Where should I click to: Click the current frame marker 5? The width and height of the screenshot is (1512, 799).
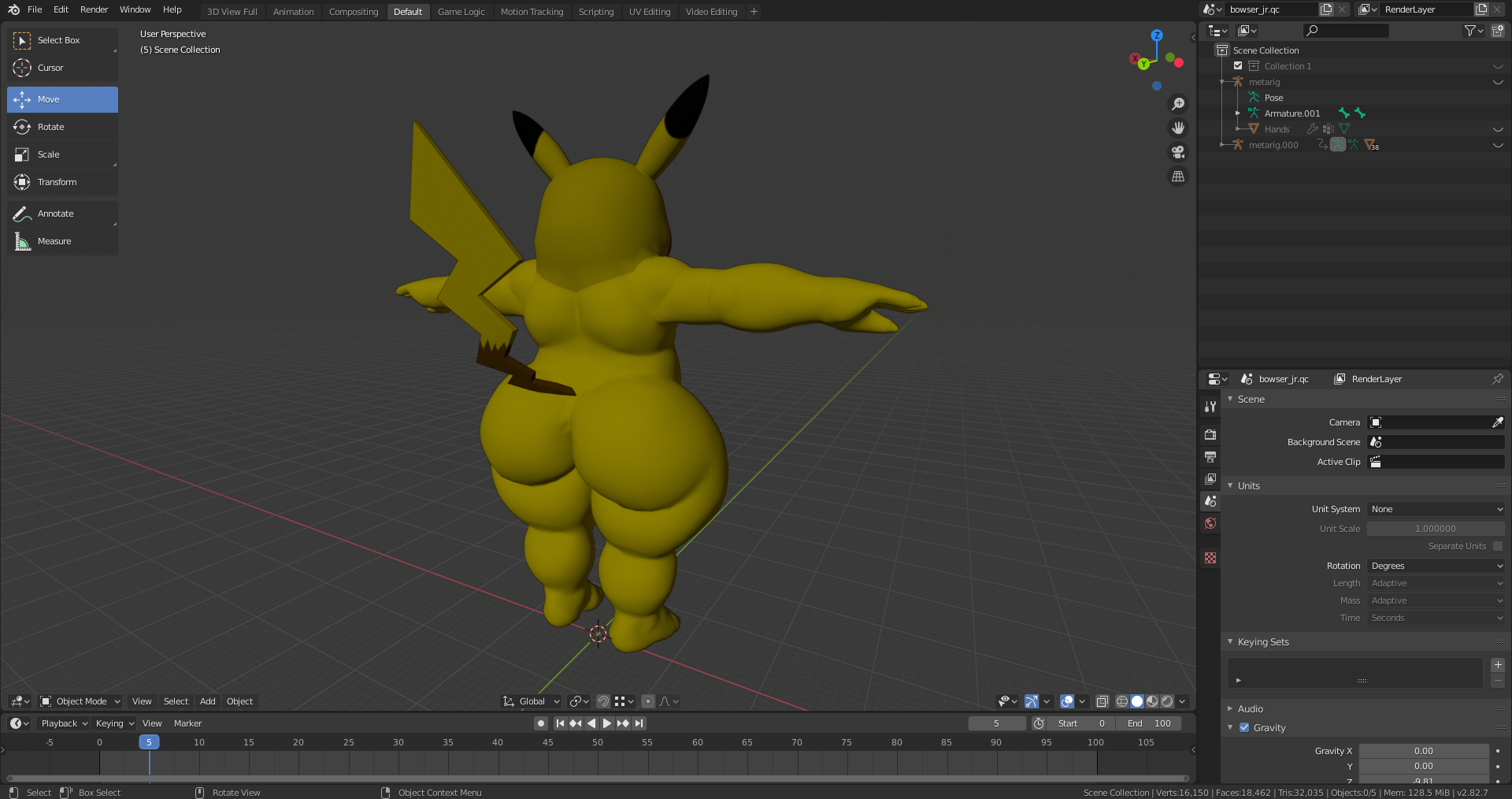click(x=149, y=742)
